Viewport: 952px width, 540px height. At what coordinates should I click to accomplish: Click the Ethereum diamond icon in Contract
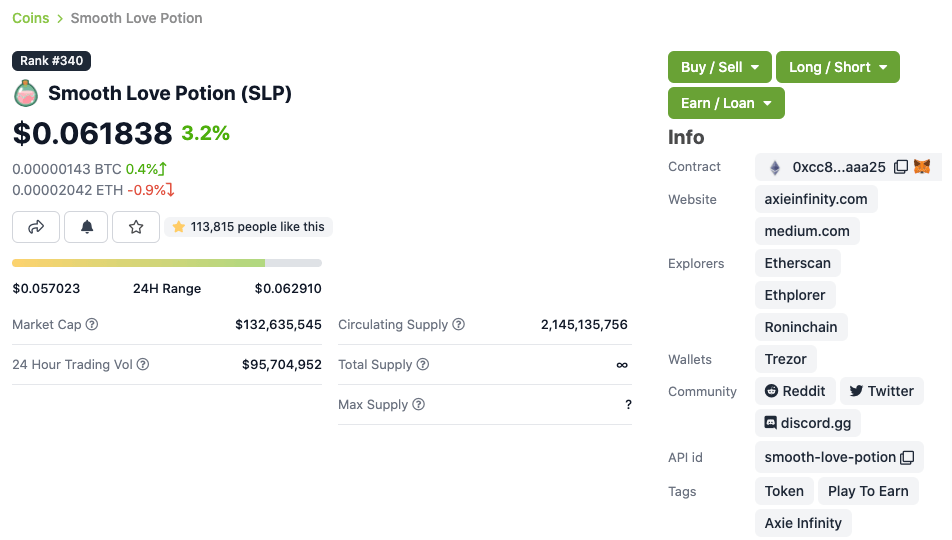pos(775,168)
